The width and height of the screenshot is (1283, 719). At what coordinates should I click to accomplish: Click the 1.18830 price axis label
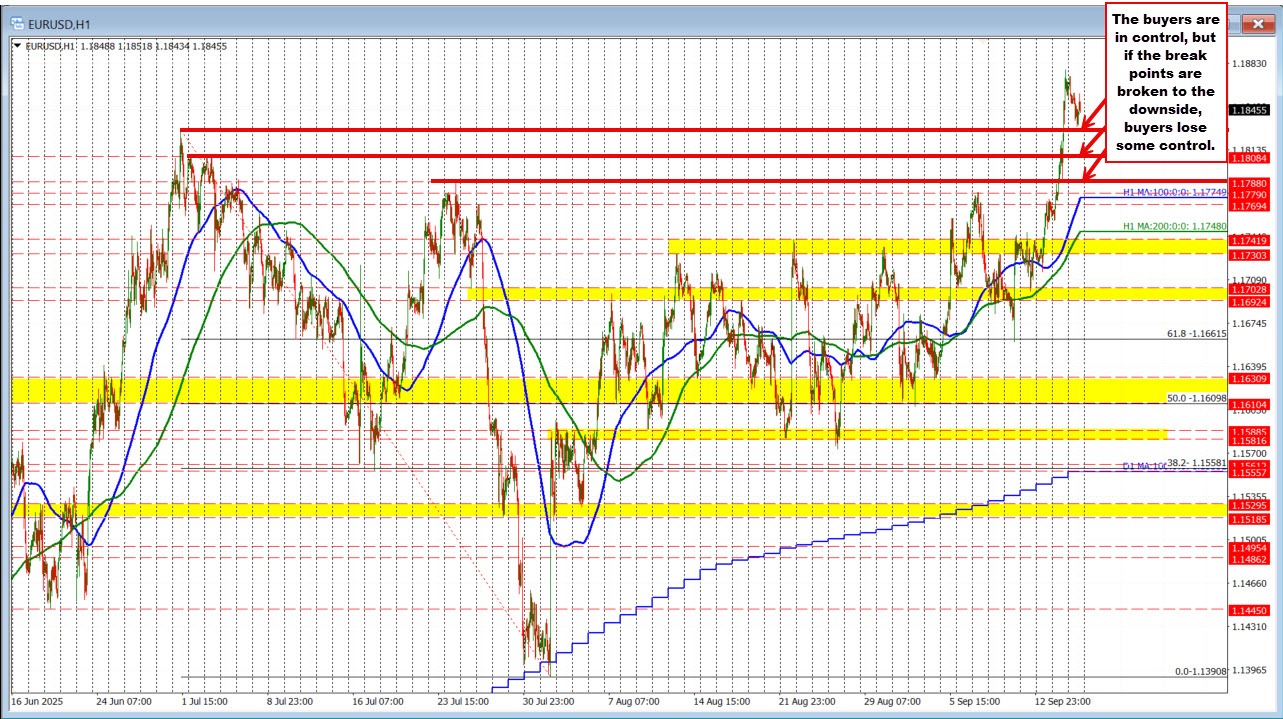coord(1251,63)
